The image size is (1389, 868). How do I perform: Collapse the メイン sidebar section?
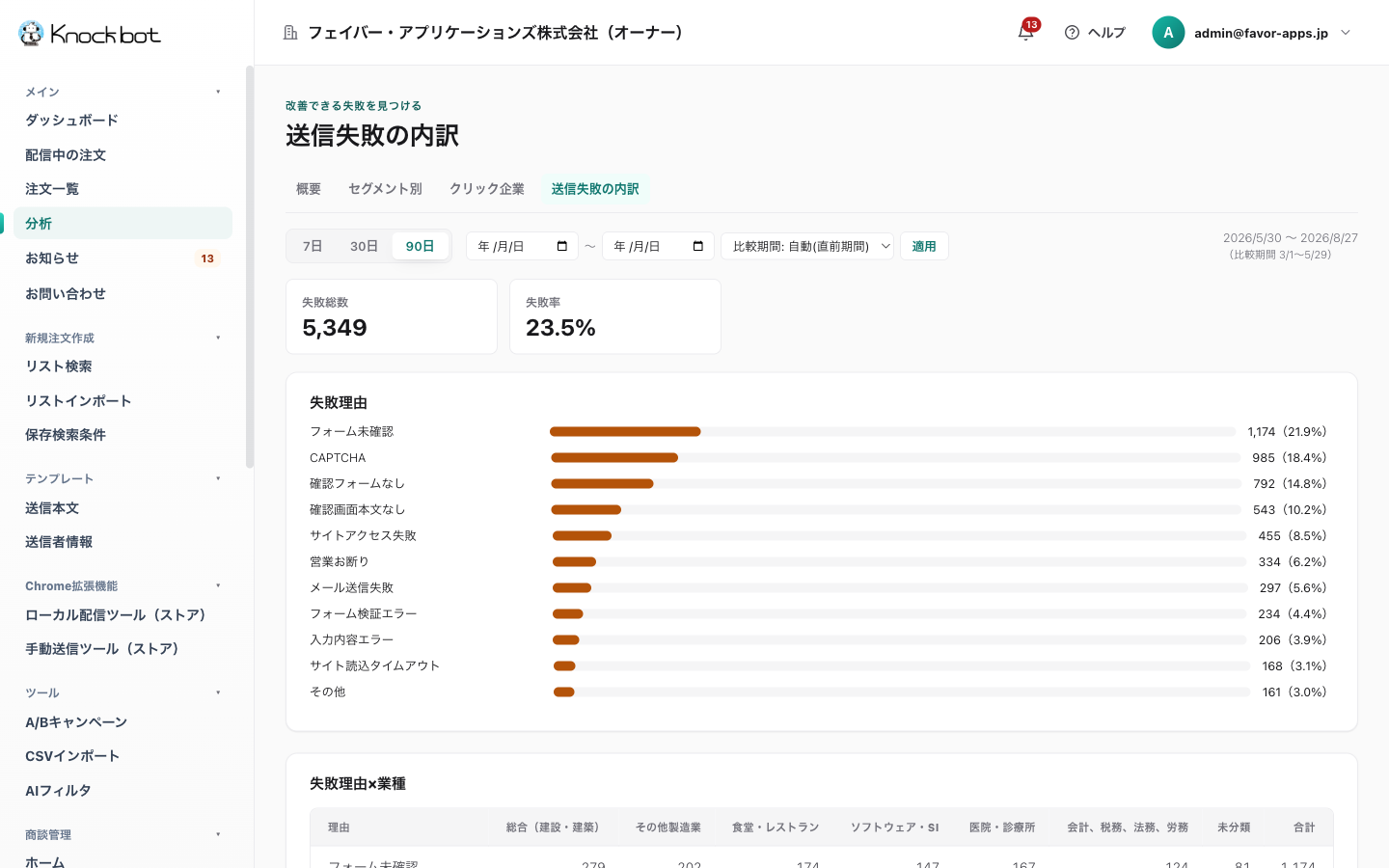pyautogui.click(x=218, y=92)
